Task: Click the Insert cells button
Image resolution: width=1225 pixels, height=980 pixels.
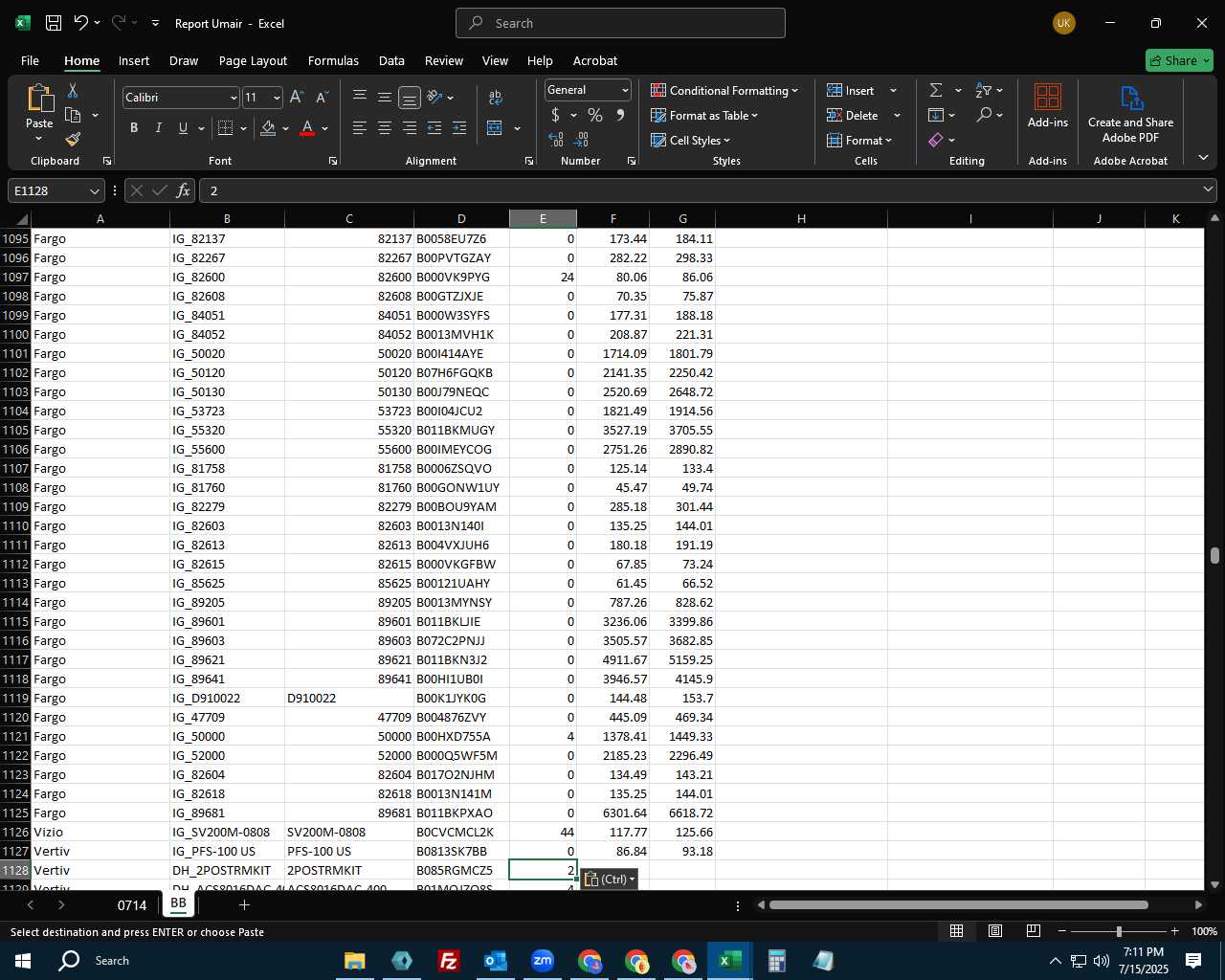Action: [851, 90]
